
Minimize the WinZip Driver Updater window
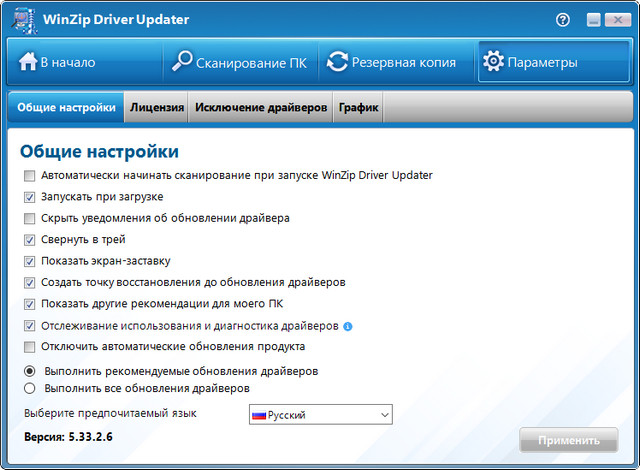click(593, 20)
